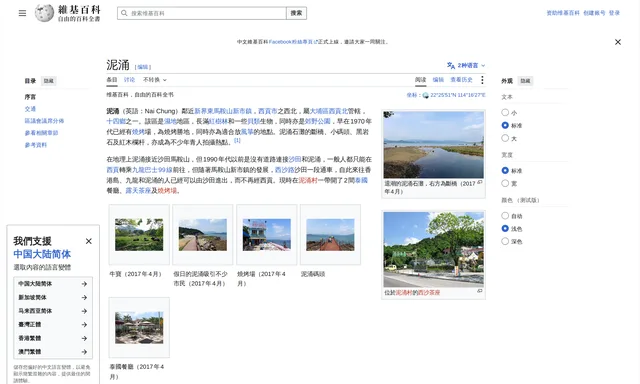Select the 阅读 read tab
Viewport: 640px width, 384px height.
420,80
